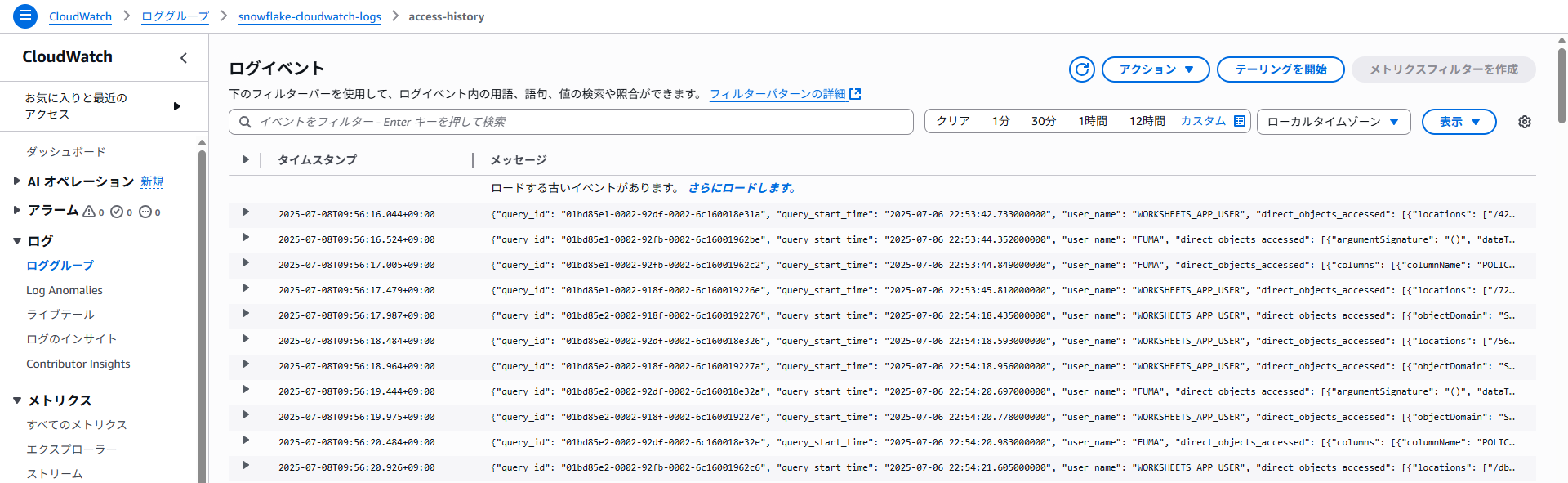
Task: Expand log event at 09:56:18.484
Action: [245, 339]
